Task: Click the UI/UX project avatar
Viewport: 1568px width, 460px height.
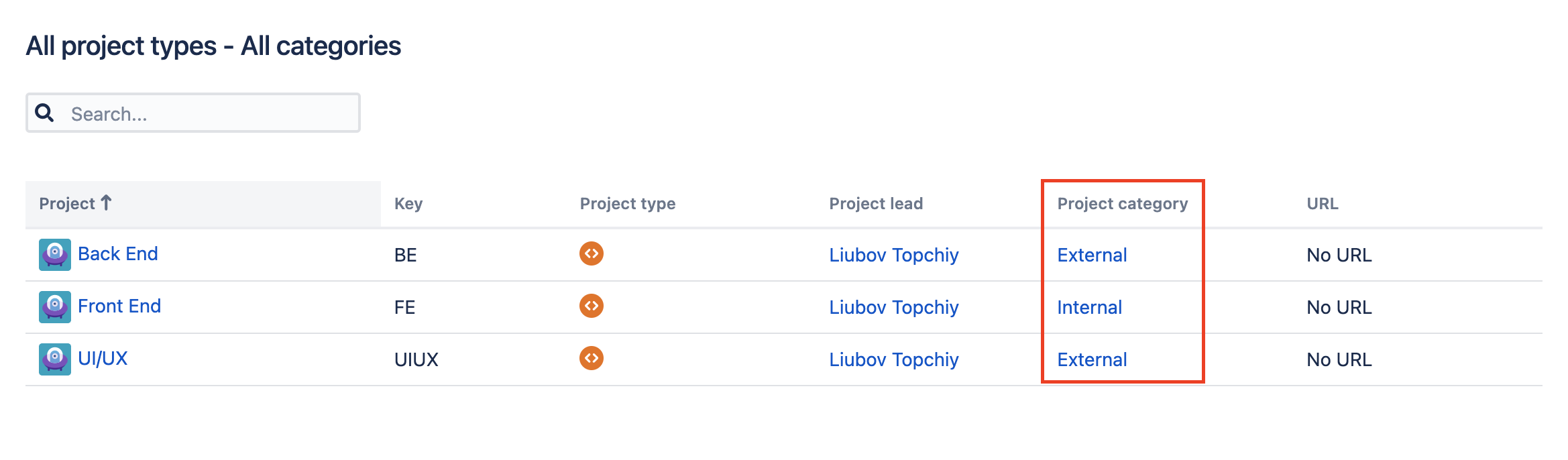Action: click(55, 359)
